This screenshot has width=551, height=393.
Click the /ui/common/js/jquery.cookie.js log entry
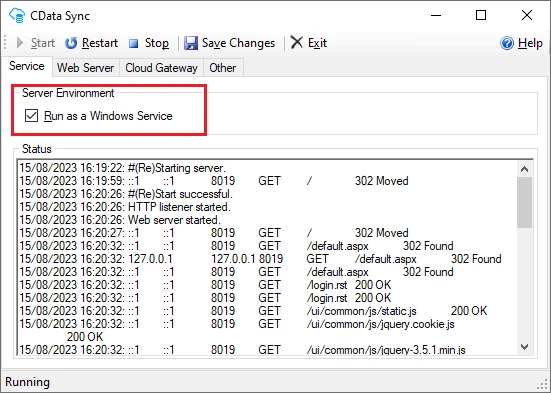click(x=237, y=330)
